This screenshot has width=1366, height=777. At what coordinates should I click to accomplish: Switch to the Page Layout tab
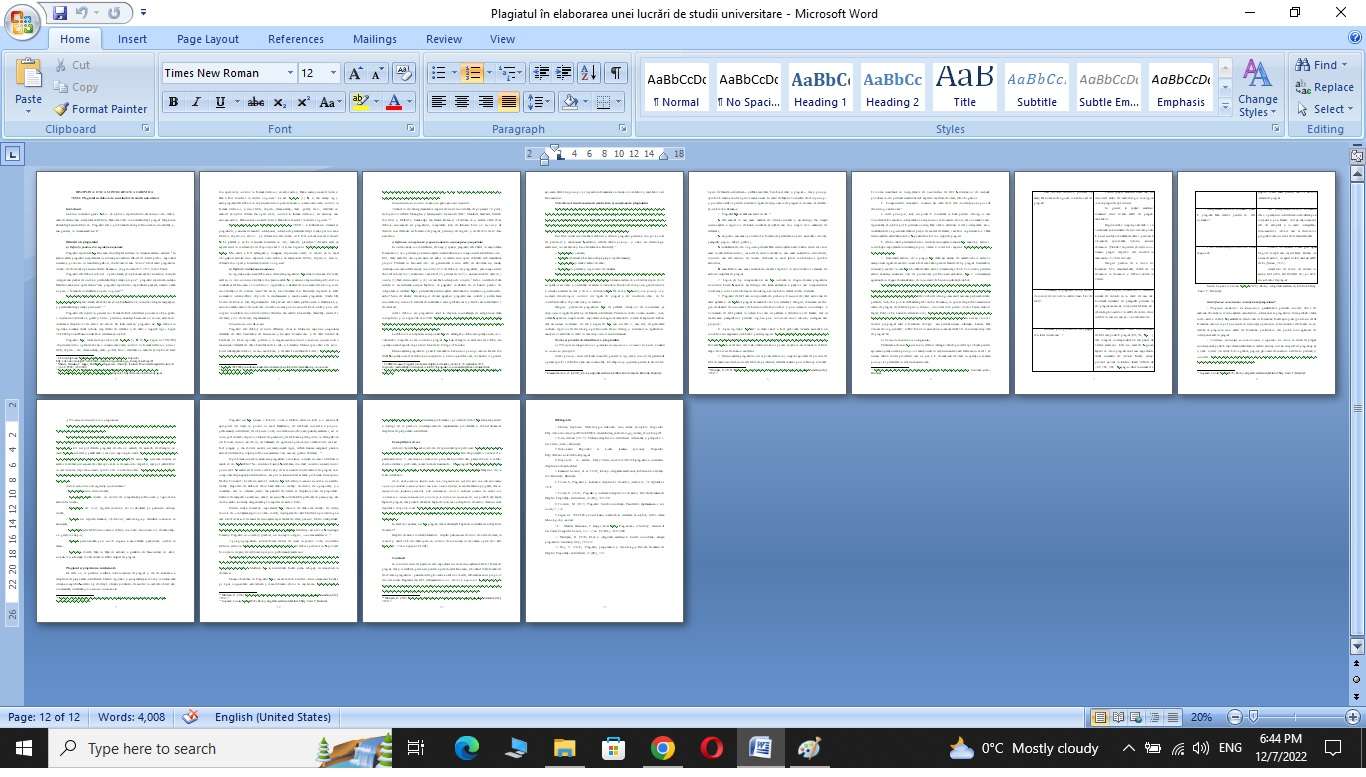pos(207,39)
